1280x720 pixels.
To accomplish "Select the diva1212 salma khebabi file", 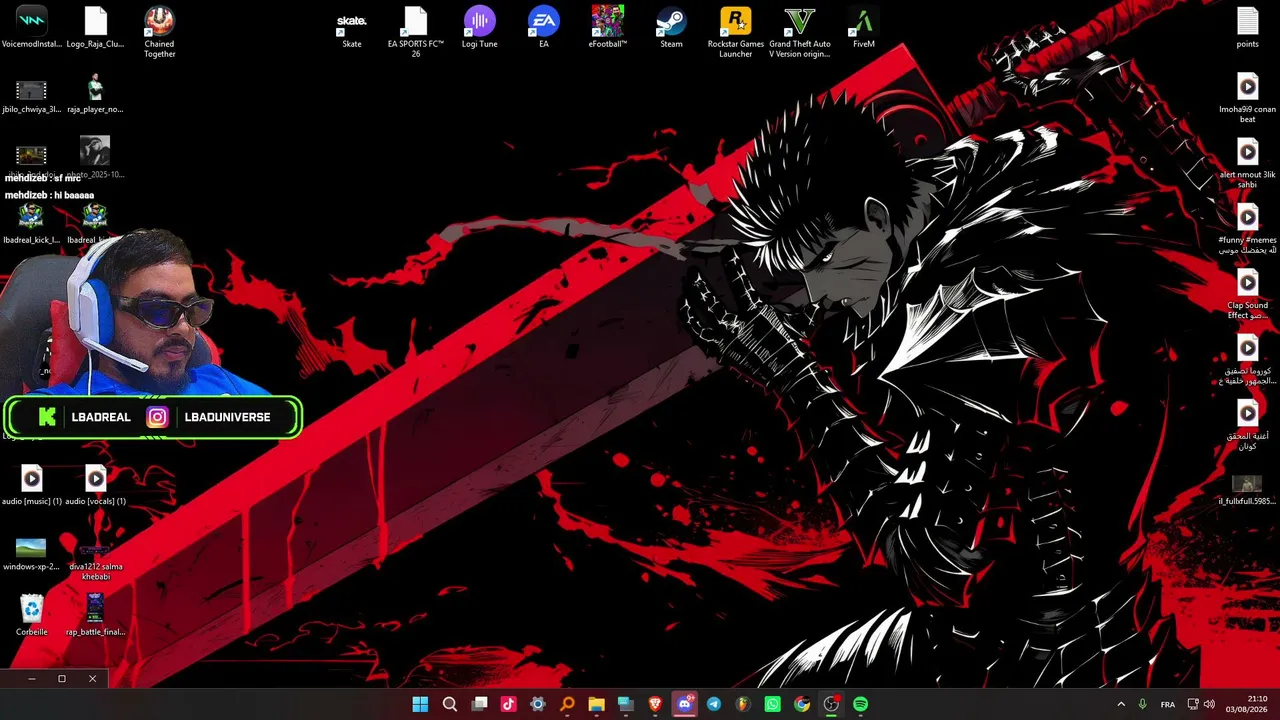I will point(95,561).
